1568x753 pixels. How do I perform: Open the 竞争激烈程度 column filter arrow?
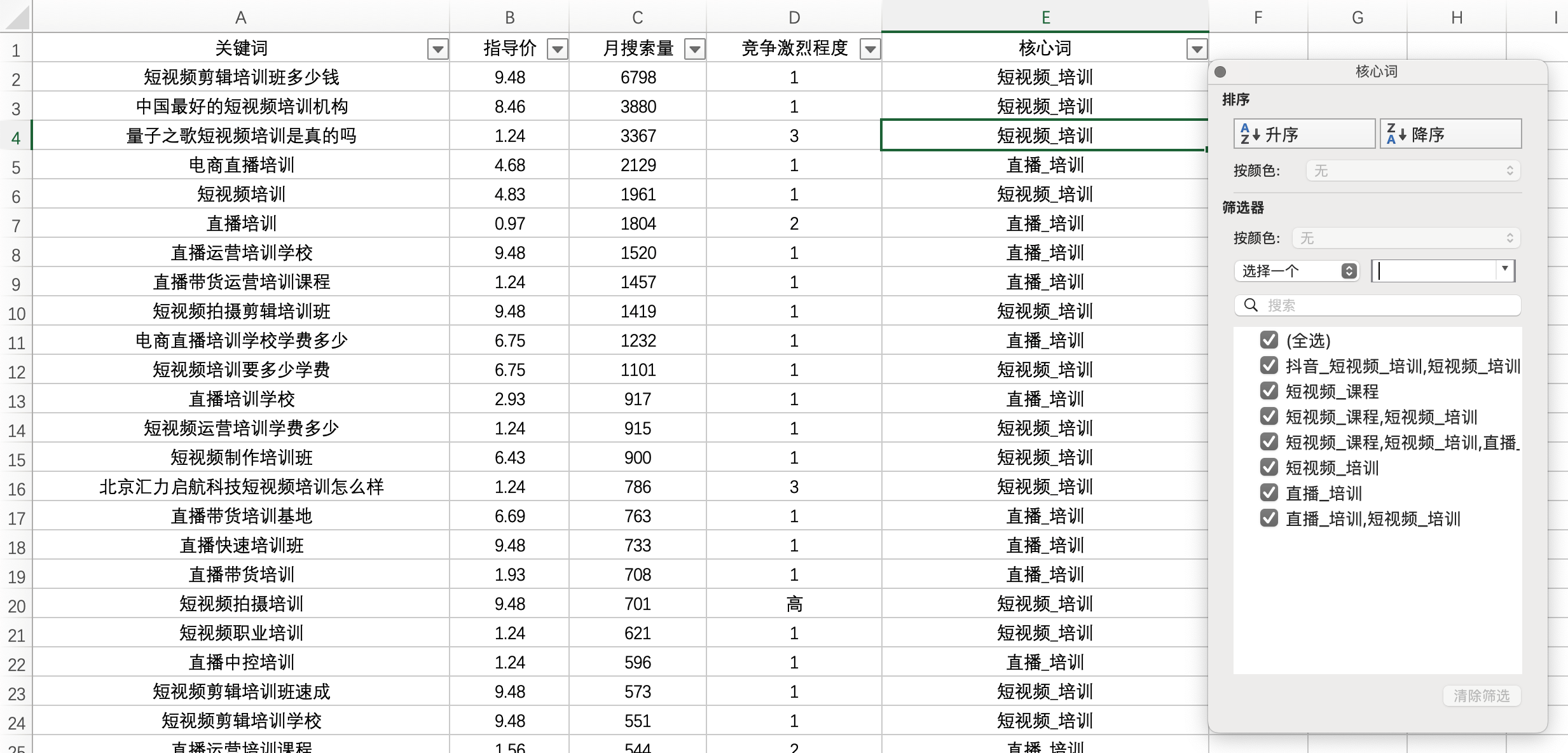click(869, 49)
